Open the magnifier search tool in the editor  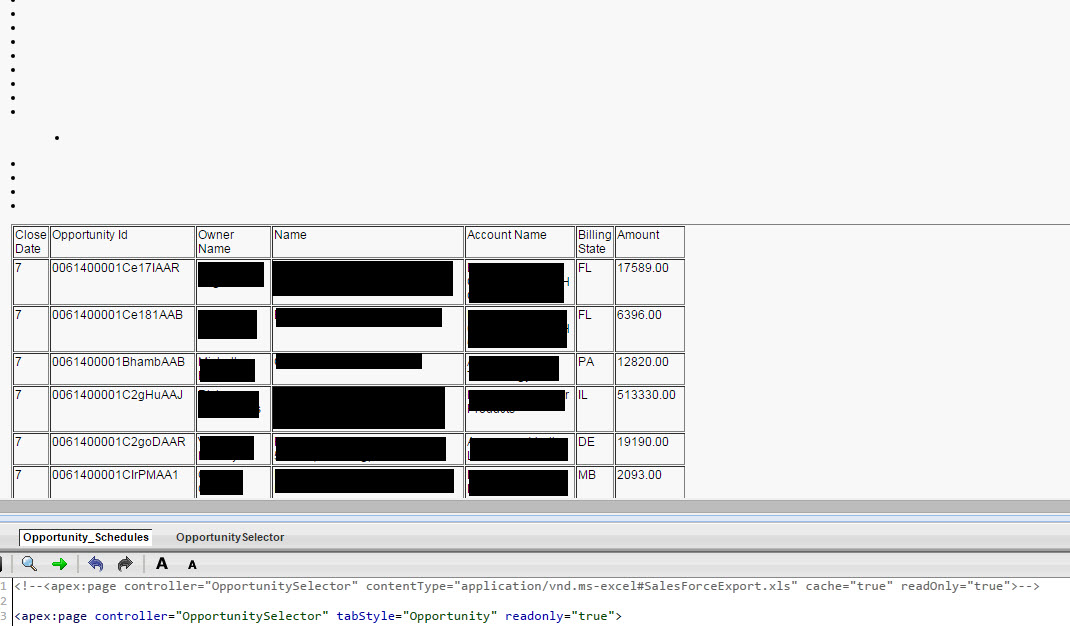29,564
